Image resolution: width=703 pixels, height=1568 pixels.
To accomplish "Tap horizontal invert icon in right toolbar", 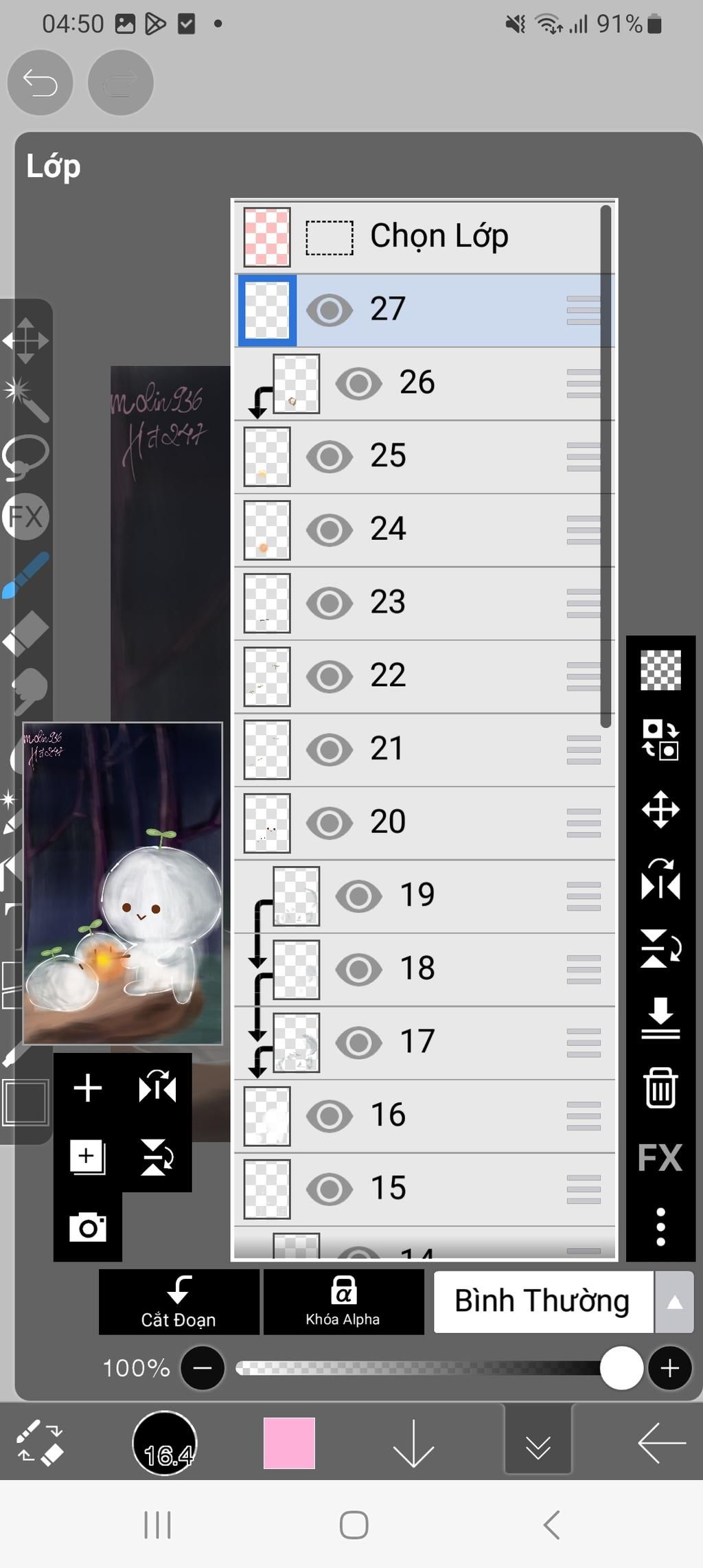I will (660, 879).
